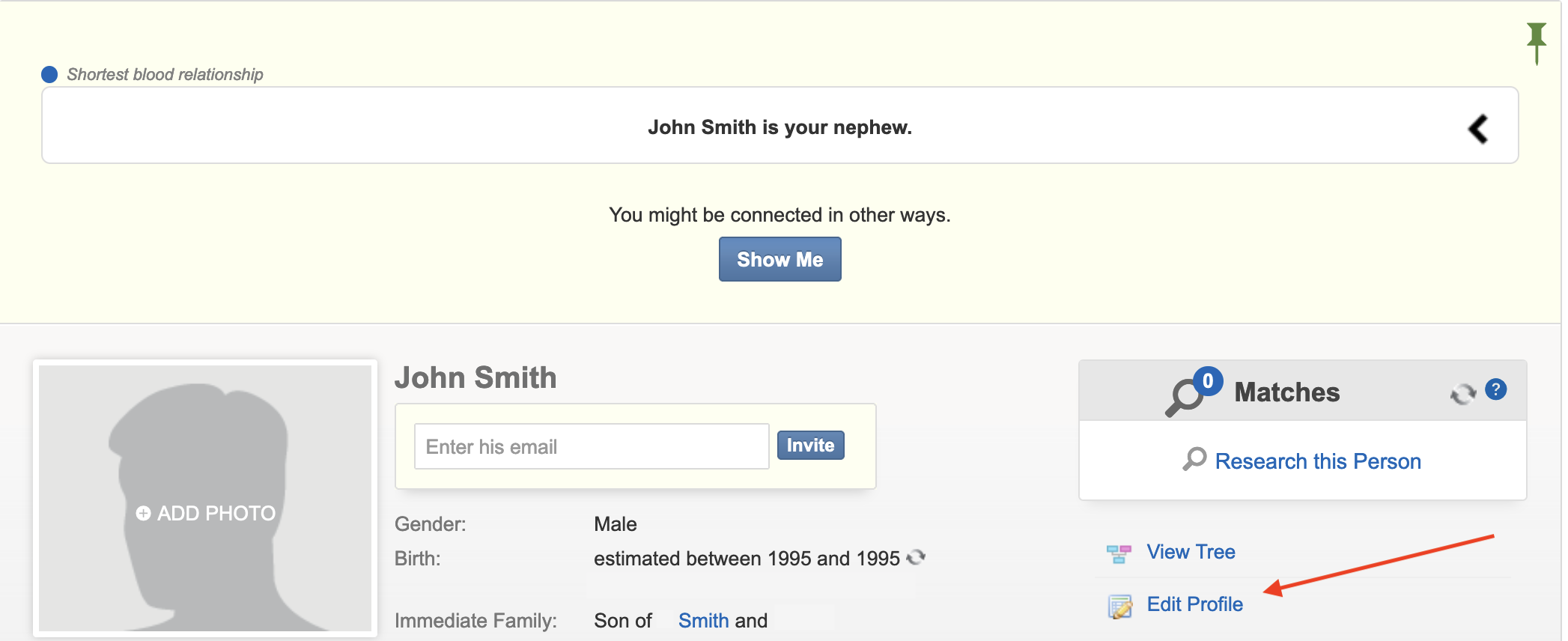Click the plus icon beside ADD PHOTO
Image resolution: width=1568 pixels, height=641 pixels.
pos(143,513)
